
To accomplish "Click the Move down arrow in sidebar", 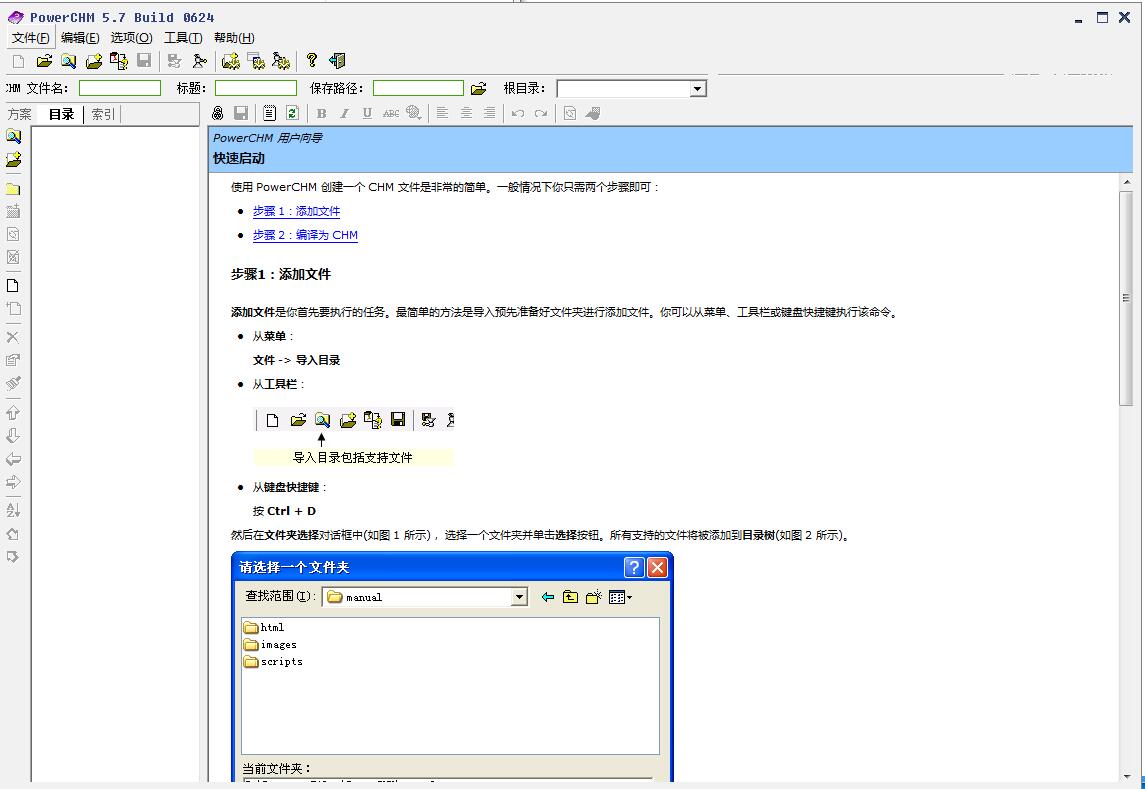I will pyautogui.click(x=13, y=436).
